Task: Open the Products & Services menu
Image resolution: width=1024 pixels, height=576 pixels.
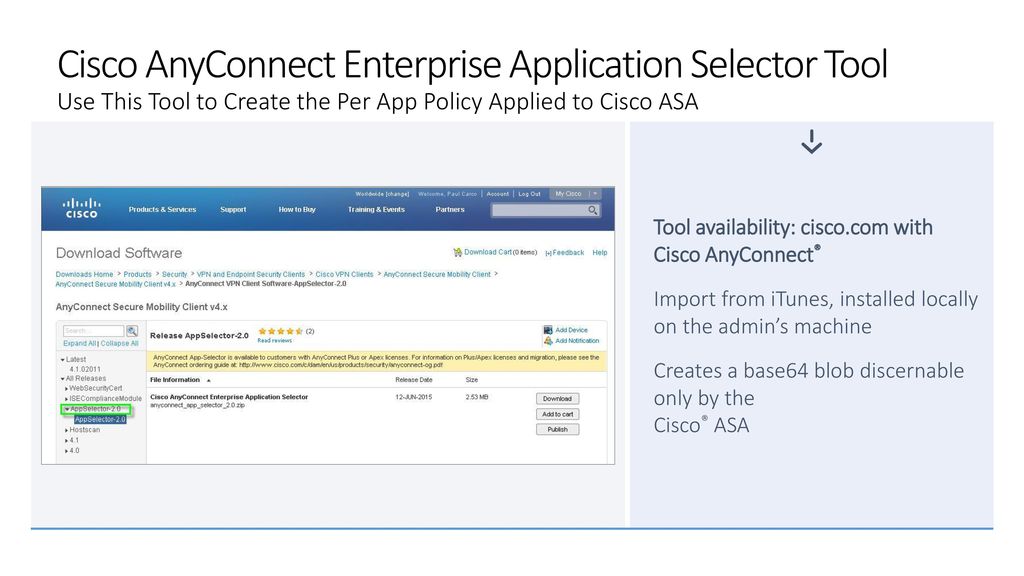Action: (x=162, y=210)
